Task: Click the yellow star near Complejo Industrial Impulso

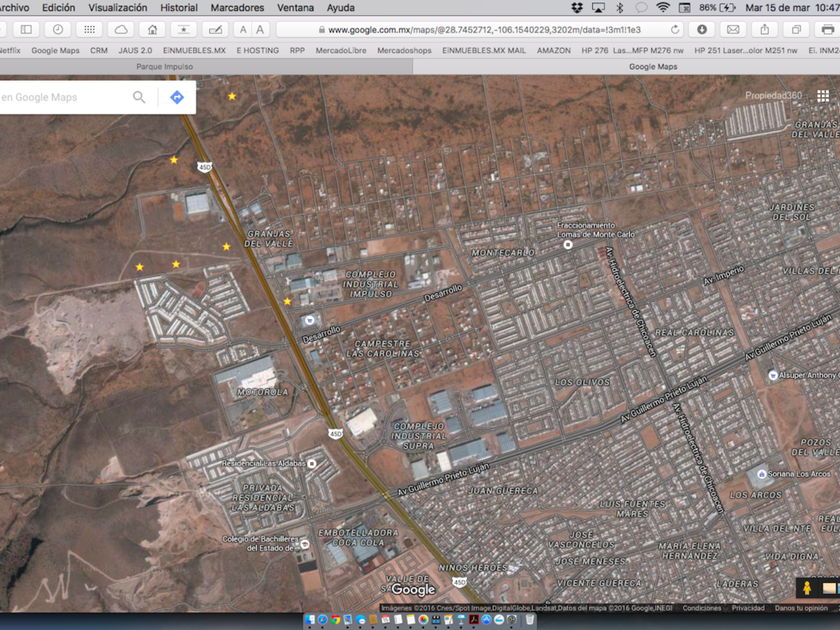Action: [288, 301]
